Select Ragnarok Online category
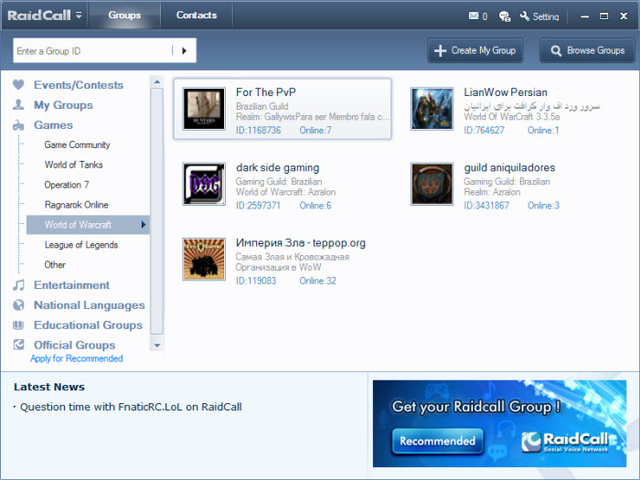 [76, 205]
